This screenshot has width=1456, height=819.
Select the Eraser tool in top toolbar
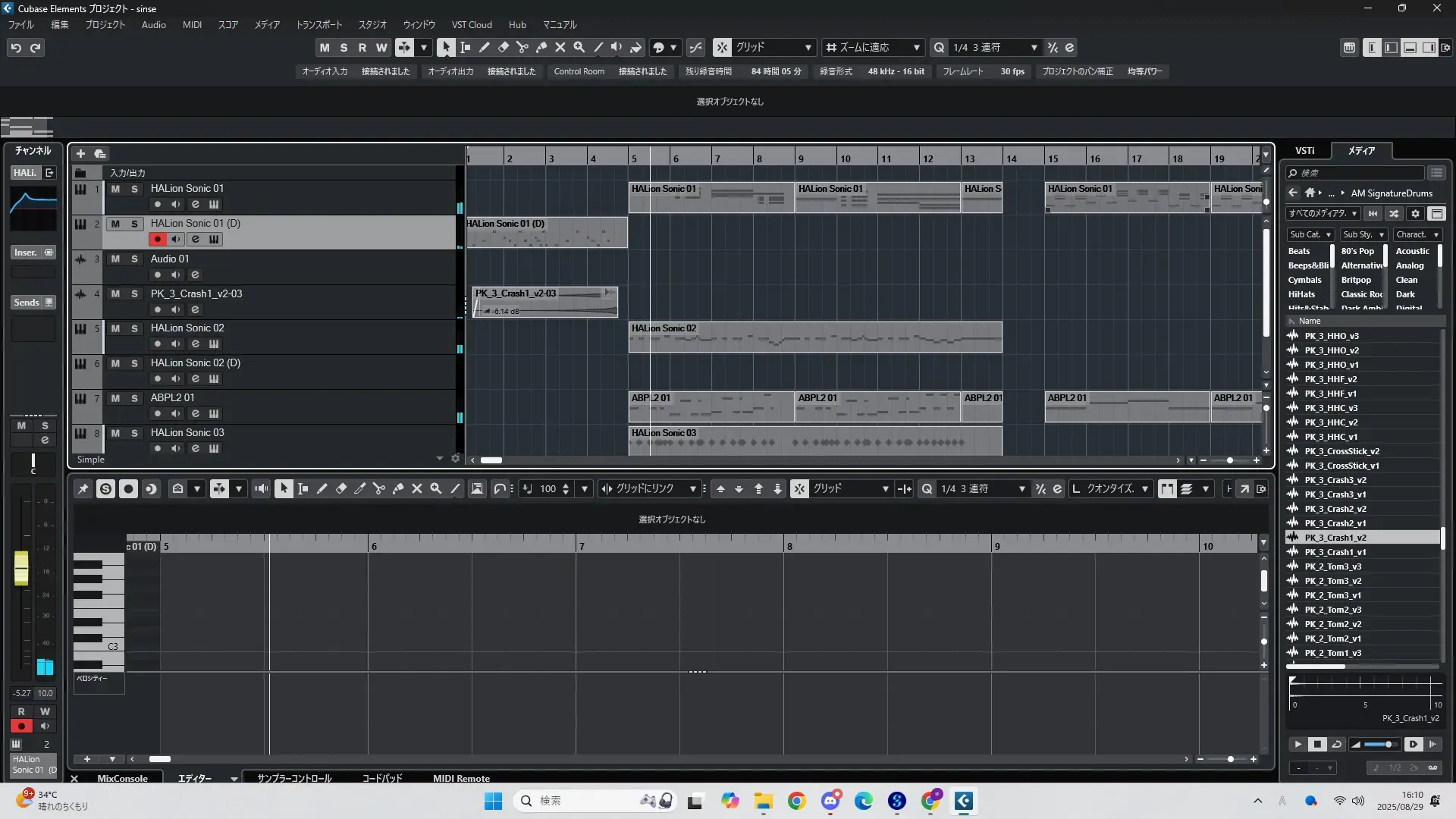(x=504, y=47)
